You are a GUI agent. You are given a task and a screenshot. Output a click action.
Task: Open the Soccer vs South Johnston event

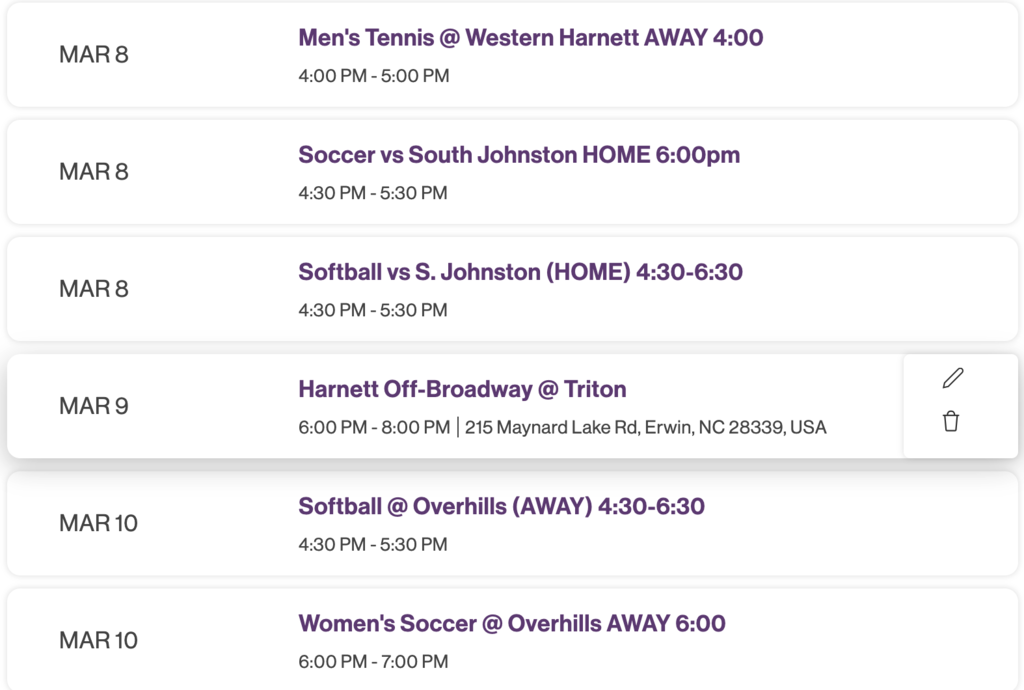pyautogui.click(x=519, y=155)
